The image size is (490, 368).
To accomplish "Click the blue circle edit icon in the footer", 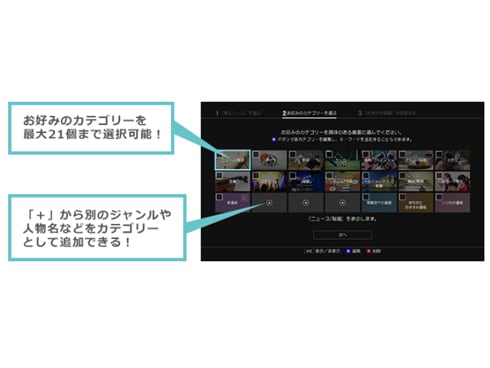I will coord(348,251).
